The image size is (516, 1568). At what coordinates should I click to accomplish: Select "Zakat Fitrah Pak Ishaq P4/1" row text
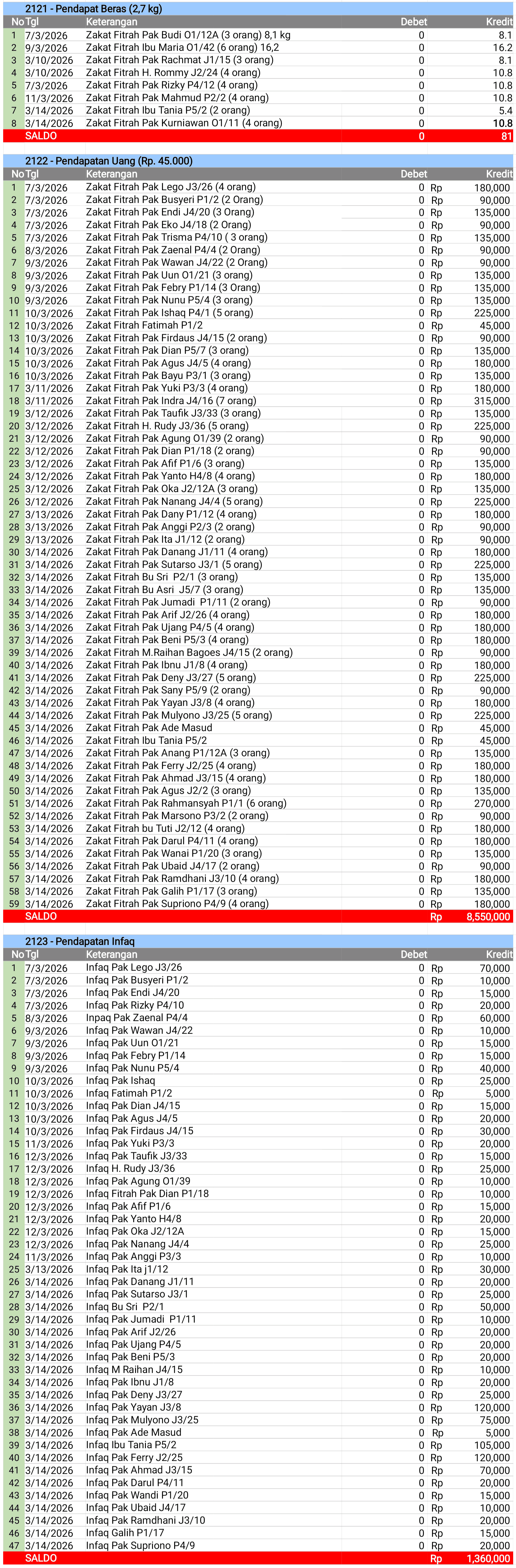click(x=169, y=313)
